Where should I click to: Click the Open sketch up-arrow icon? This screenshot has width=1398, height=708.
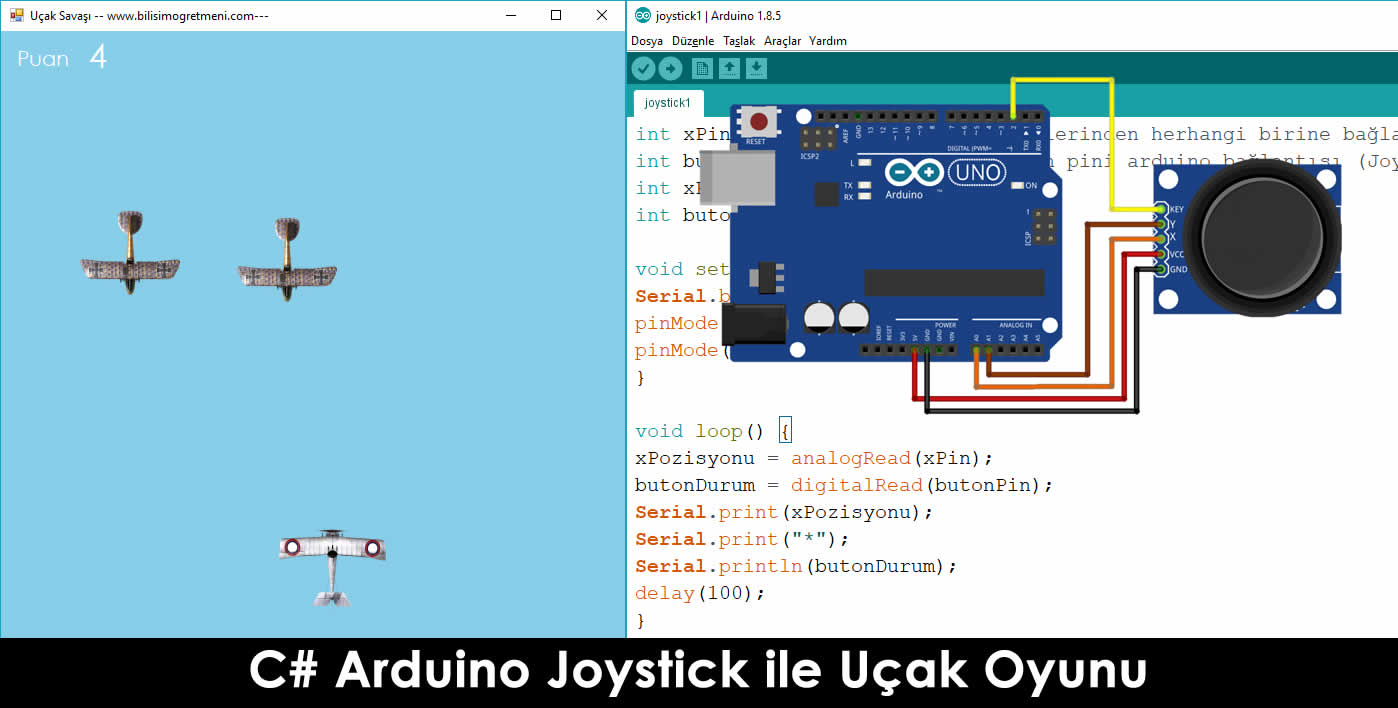(730, 68)
